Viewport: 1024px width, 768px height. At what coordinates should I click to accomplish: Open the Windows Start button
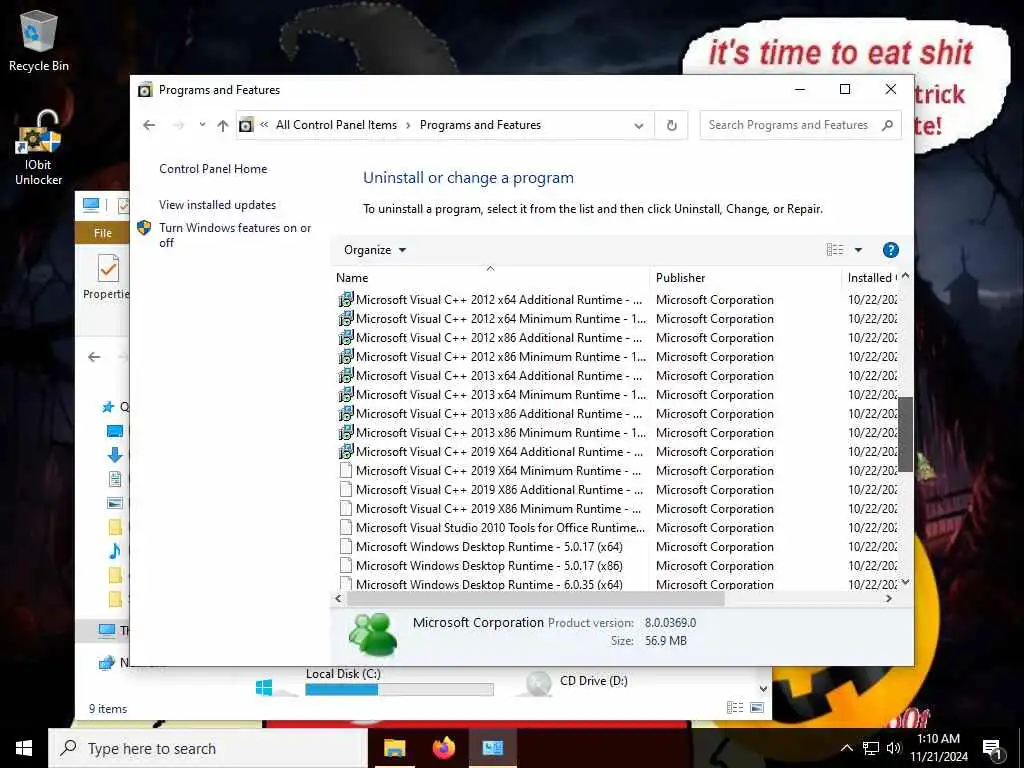click(x=24, y=748)
